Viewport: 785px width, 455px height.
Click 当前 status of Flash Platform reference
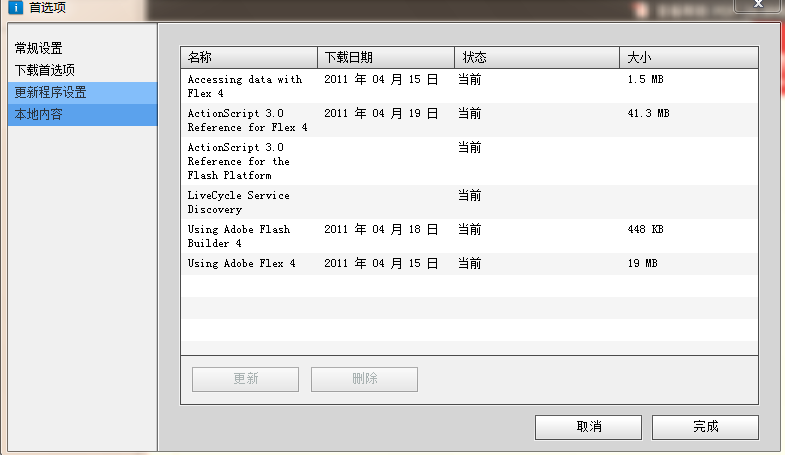click(470, 148)
